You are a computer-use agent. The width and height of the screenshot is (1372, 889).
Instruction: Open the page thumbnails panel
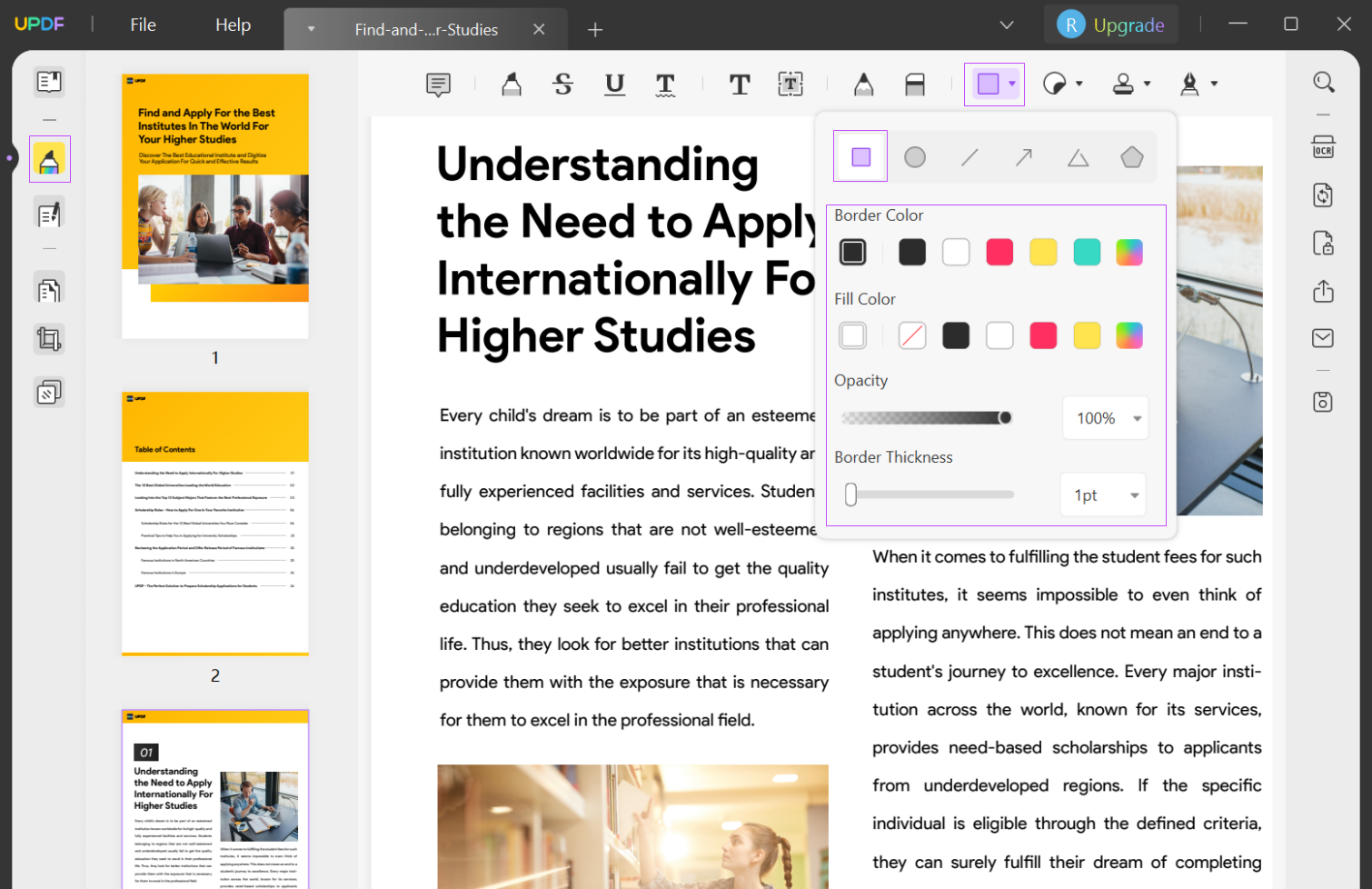48,81
